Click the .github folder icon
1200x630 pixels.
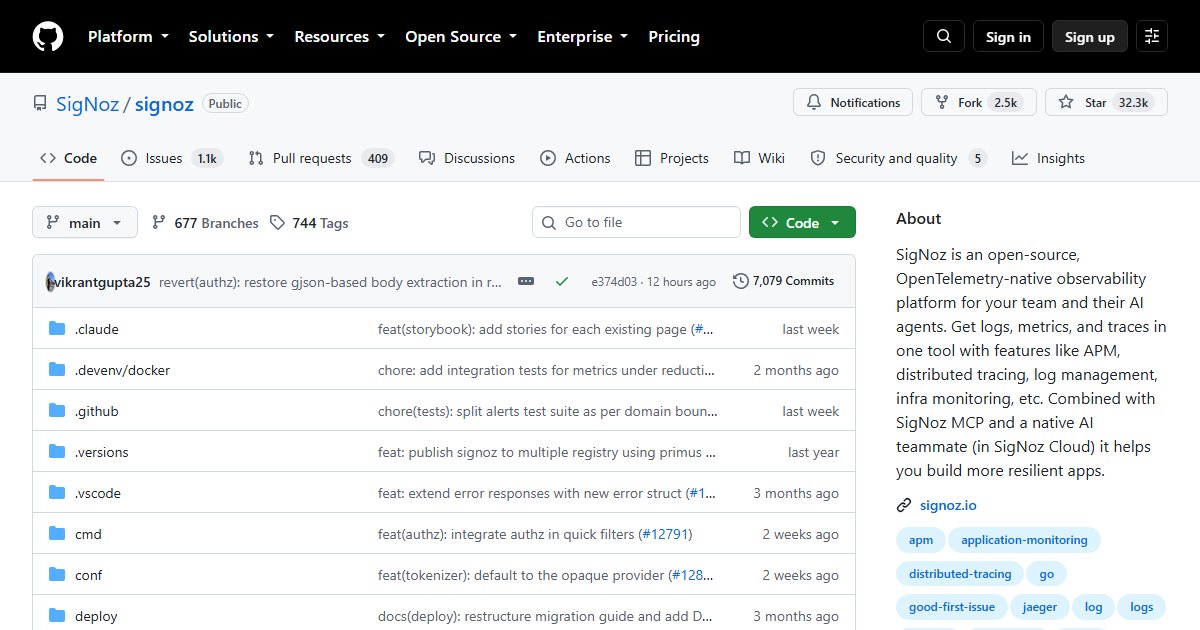click(x=57, y=411)
